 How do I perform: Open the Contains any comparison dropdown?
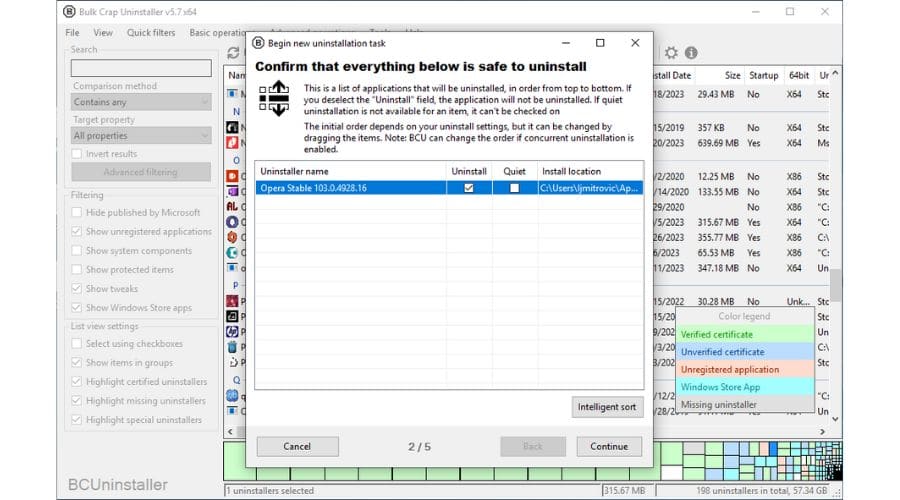pos(141,102)
